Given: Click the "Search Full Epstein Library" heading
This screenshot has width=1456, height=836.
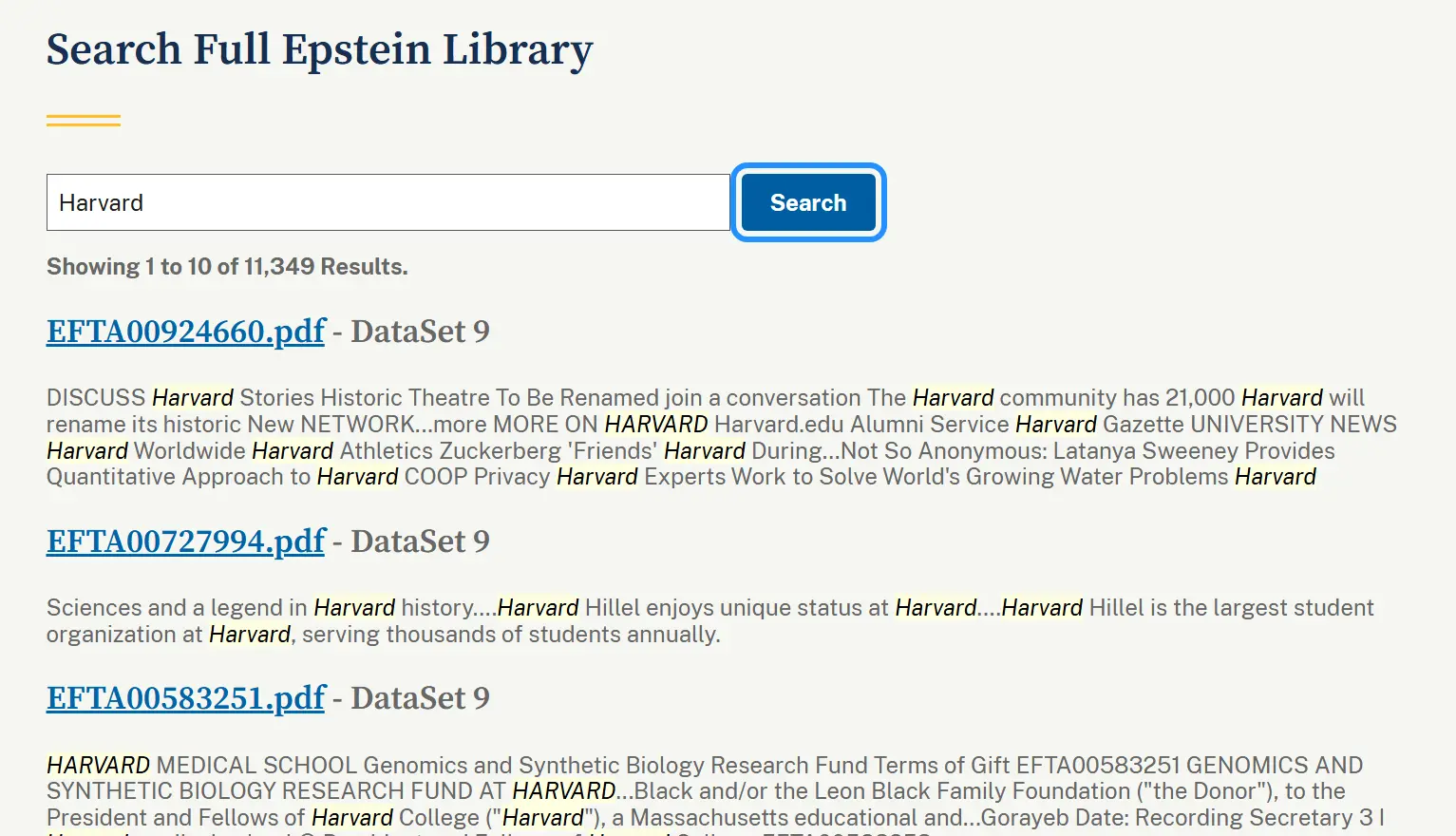Looking at the screenshot, I should (319, 49).
